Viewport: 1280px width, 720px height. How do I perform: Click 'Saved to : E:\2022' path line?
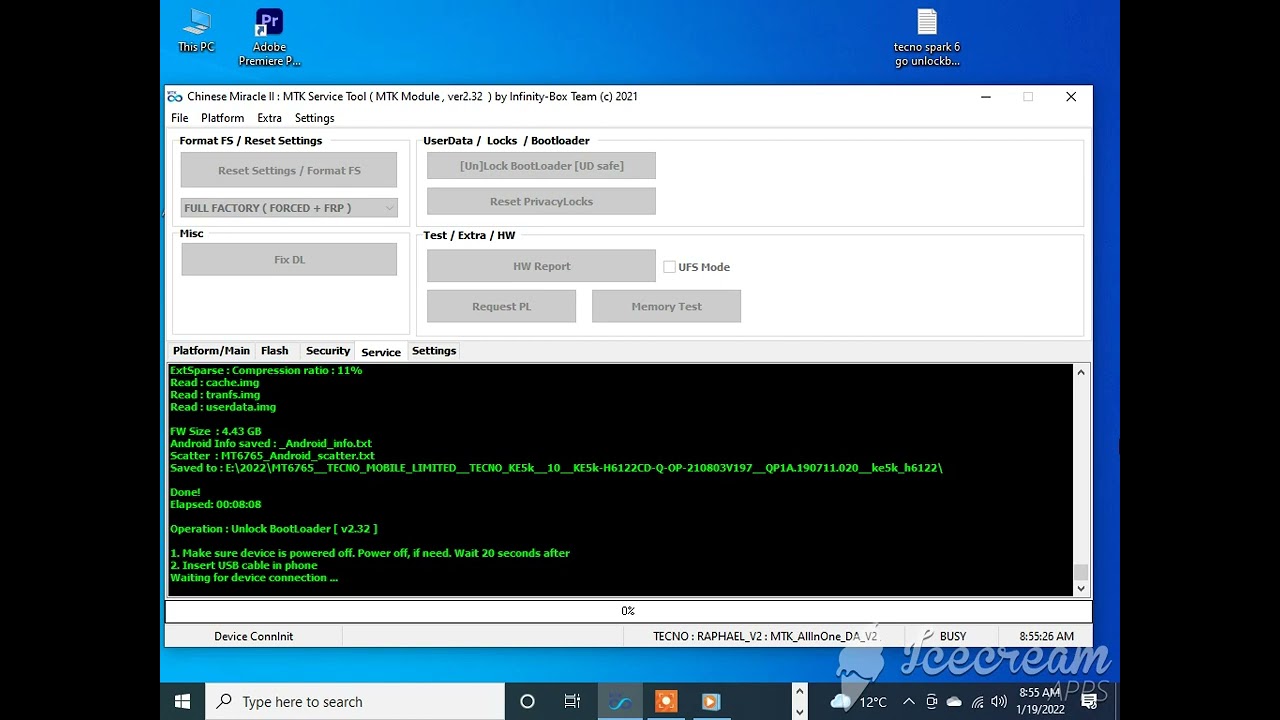(556, 468)
